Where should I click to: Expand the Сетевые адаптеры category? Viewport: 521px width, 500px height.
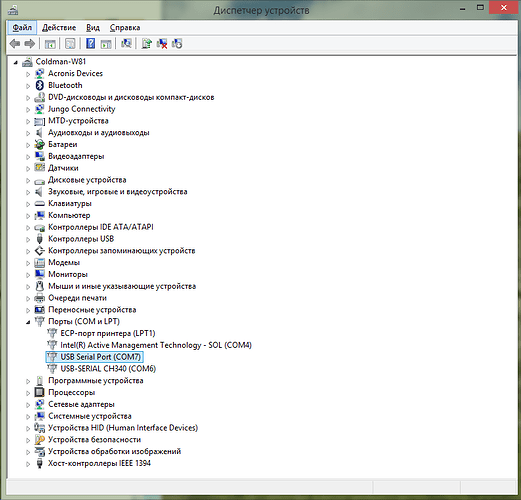[x=28, y=405]
